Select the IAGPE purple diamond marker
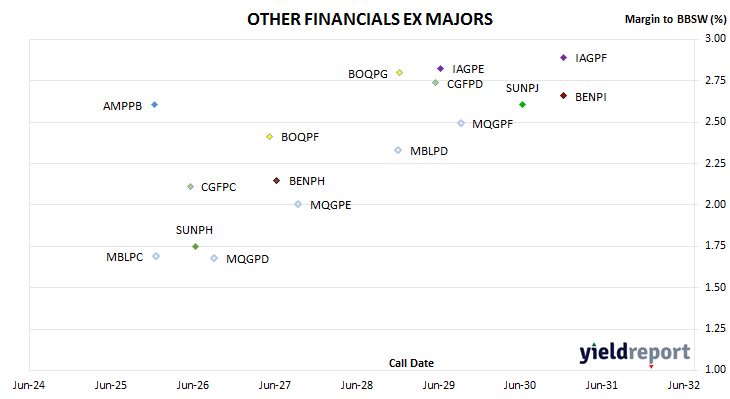The image size is (730, 399). pos(440,69)
